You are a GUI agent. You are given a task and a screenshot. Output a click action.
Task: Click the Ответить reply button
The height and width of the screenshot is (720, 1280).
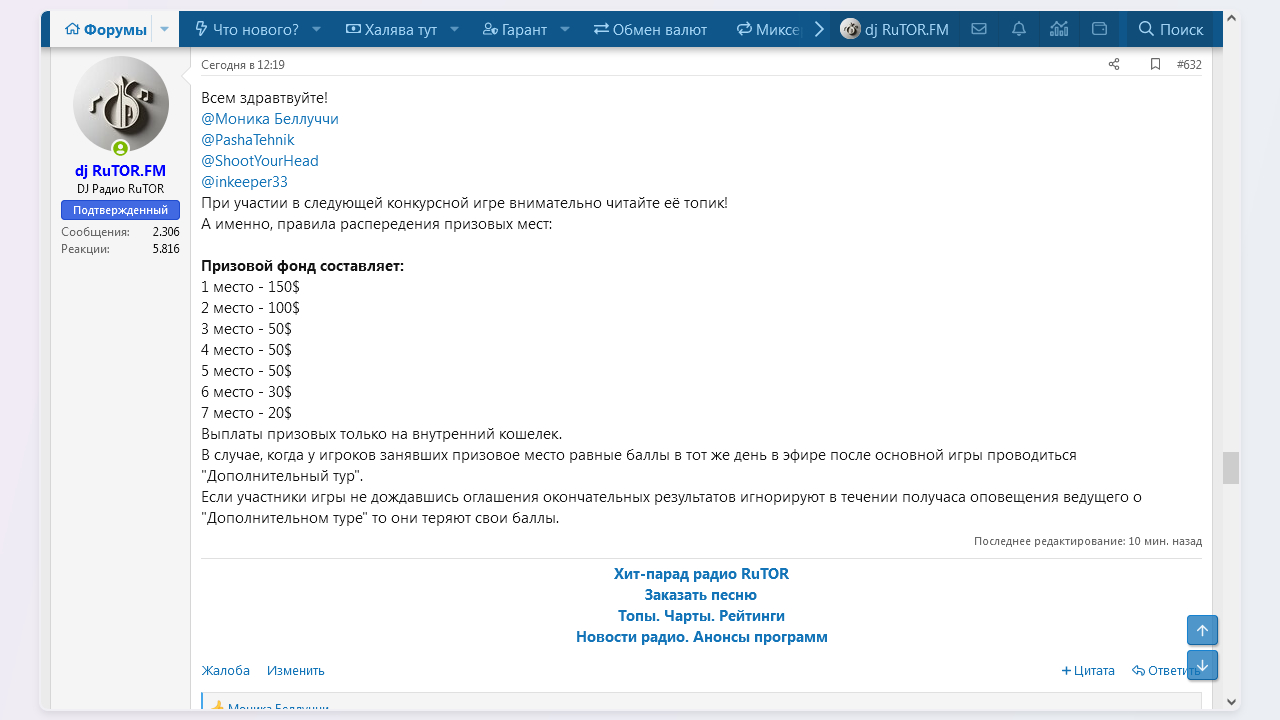pos(1166,671)
